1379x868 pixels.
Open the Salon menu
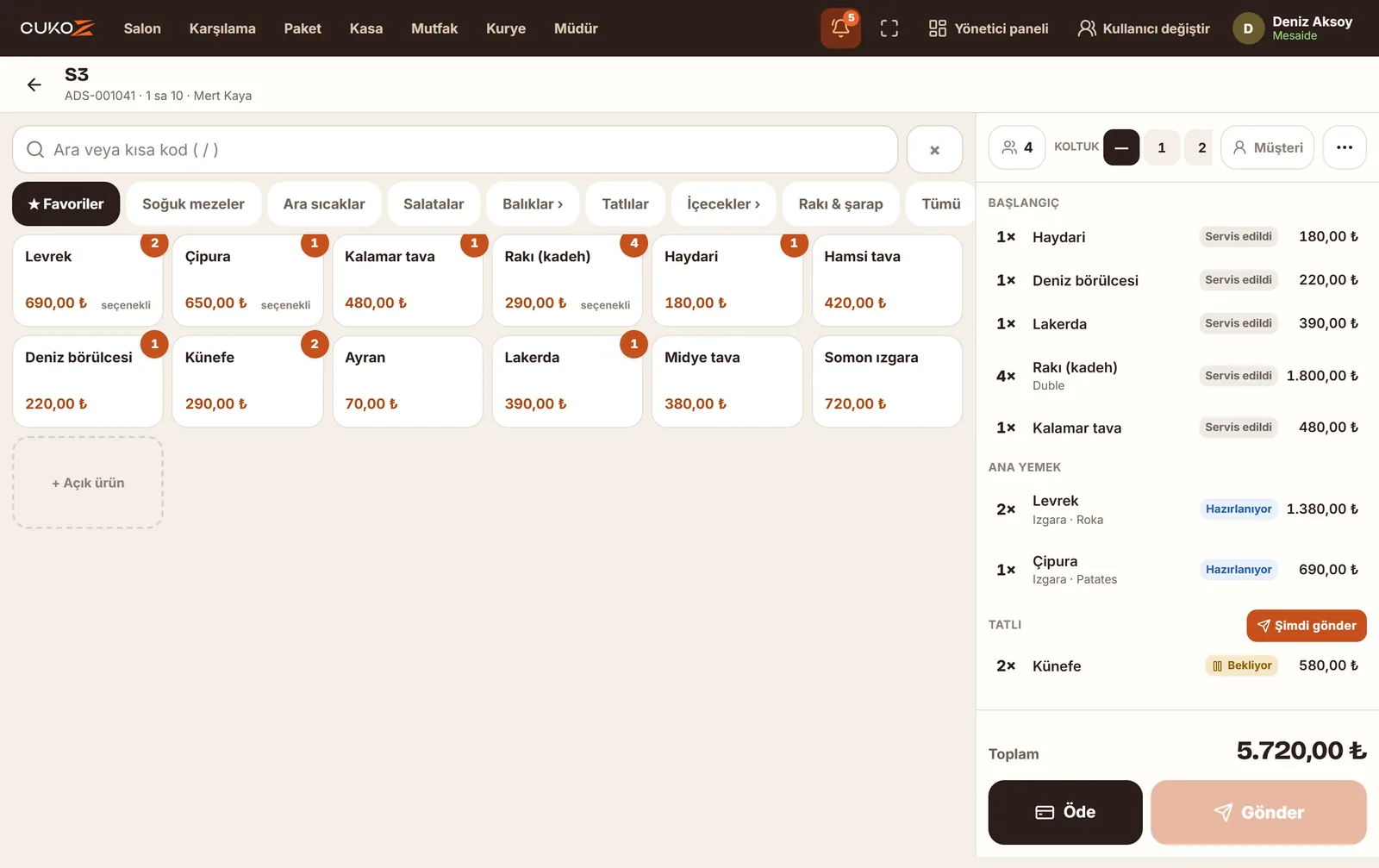[142, 28]
